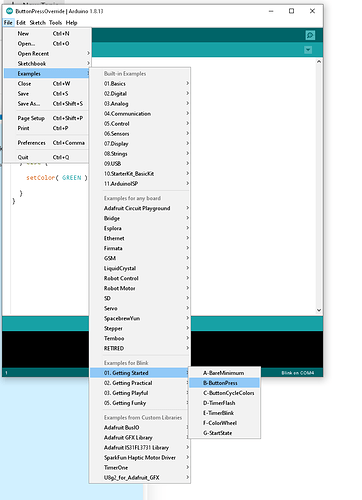Expand the Open Recent submenu
The height and width of the screenshot is (500, 362).
[x=47, y=54]
